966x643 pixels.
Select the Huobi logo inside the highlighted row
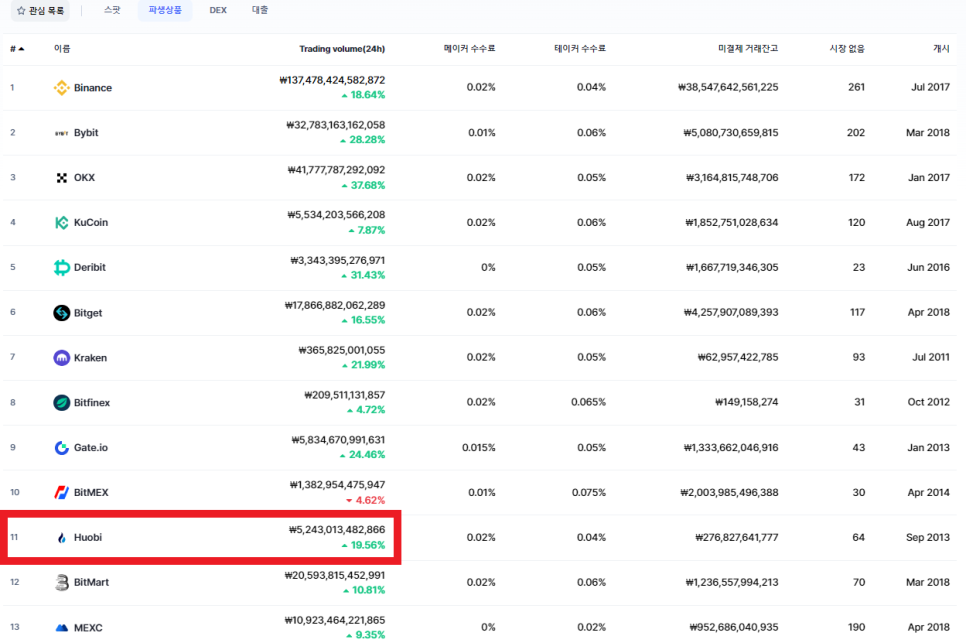[x=63, y=537]
